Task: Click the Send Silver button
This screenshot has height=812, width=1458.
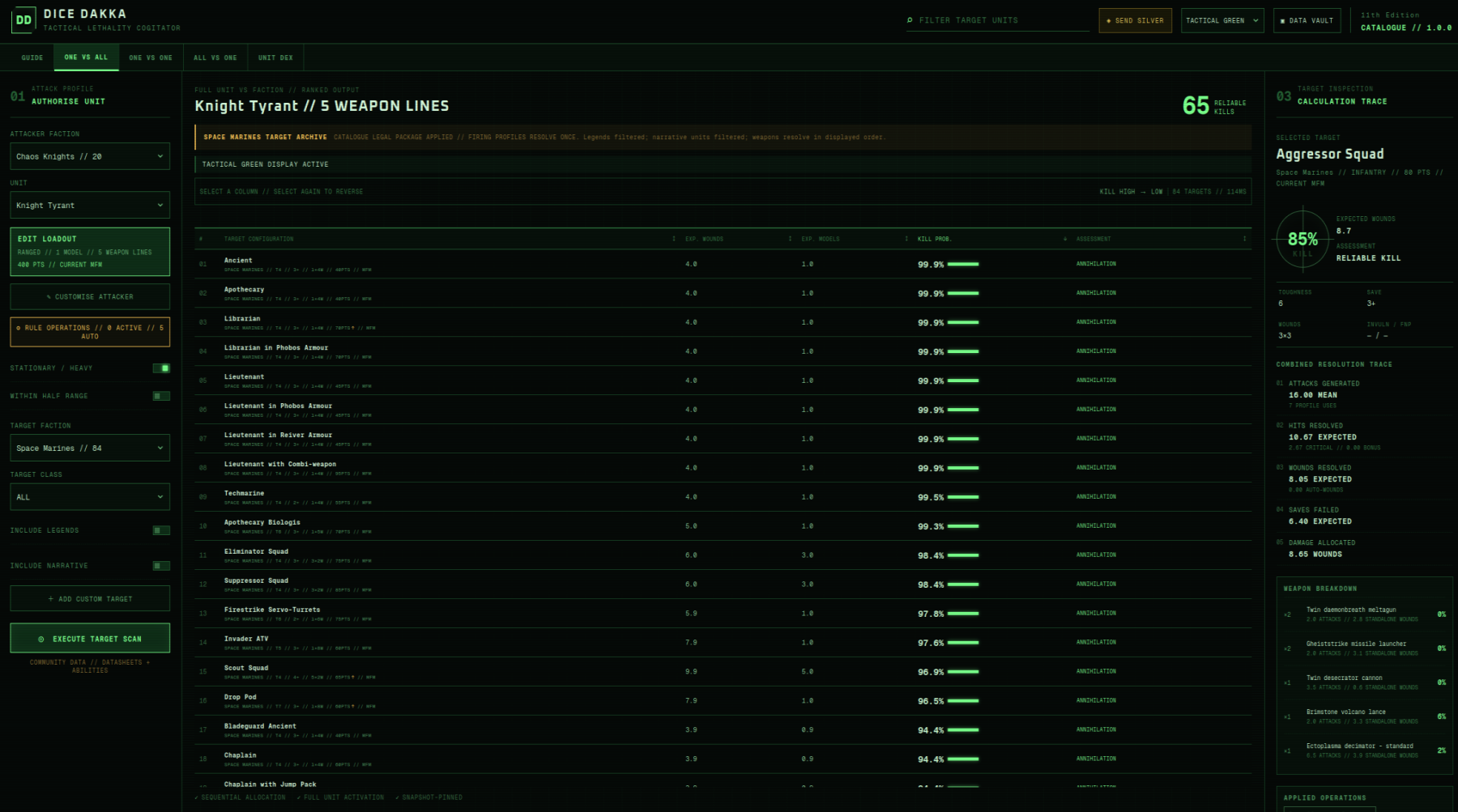Action: 1135,20
